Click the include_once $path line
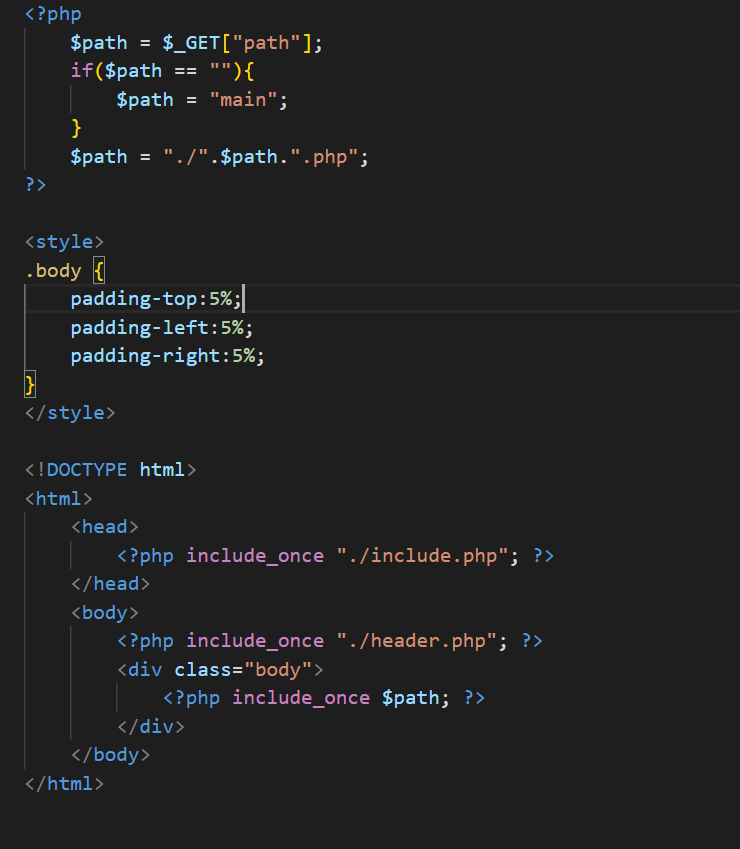 coord(324,698)
